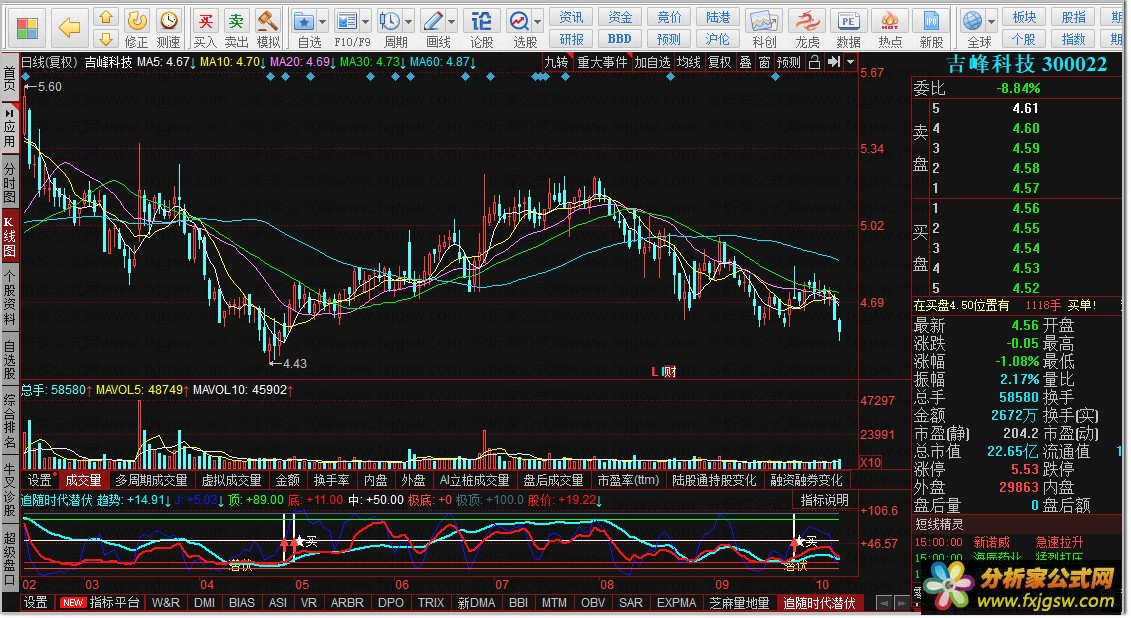Click the purple MA20 average label
The width and height of the screenshot is (1131, 618).
click(x=302, y=63)
